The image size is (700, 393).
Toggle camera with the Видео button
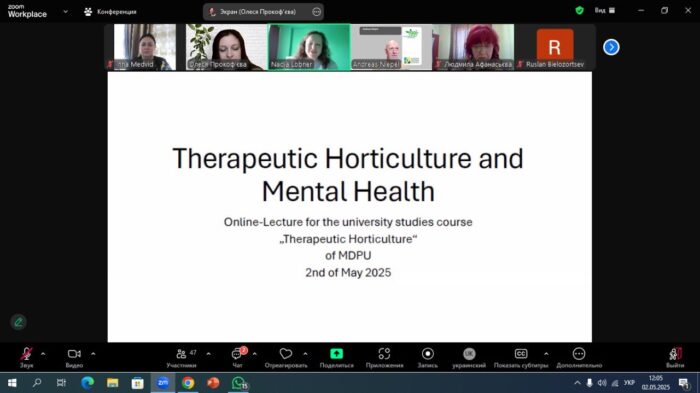74,358
